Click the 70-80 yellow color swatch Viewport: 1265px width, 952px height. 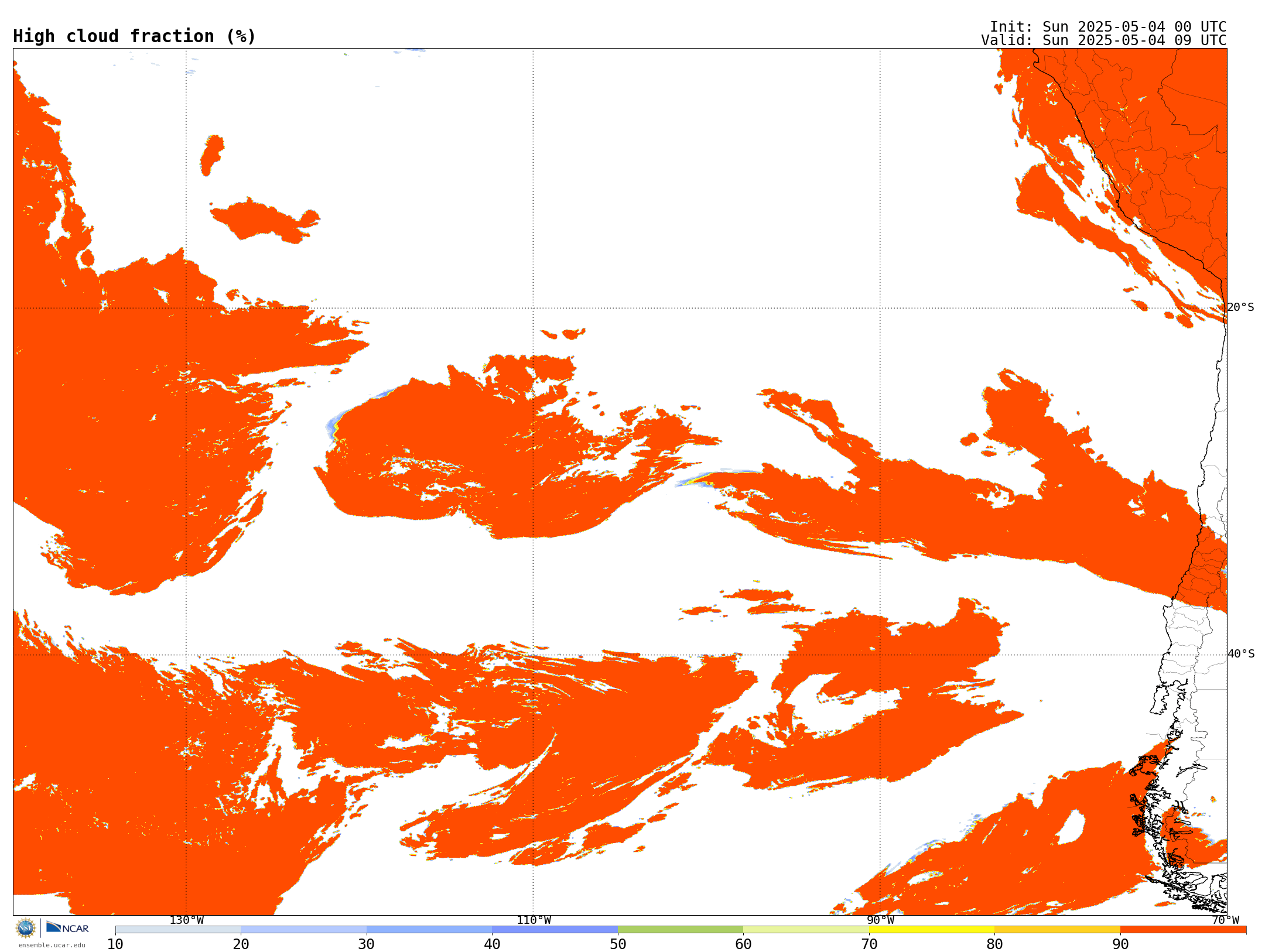coord(932,930)
